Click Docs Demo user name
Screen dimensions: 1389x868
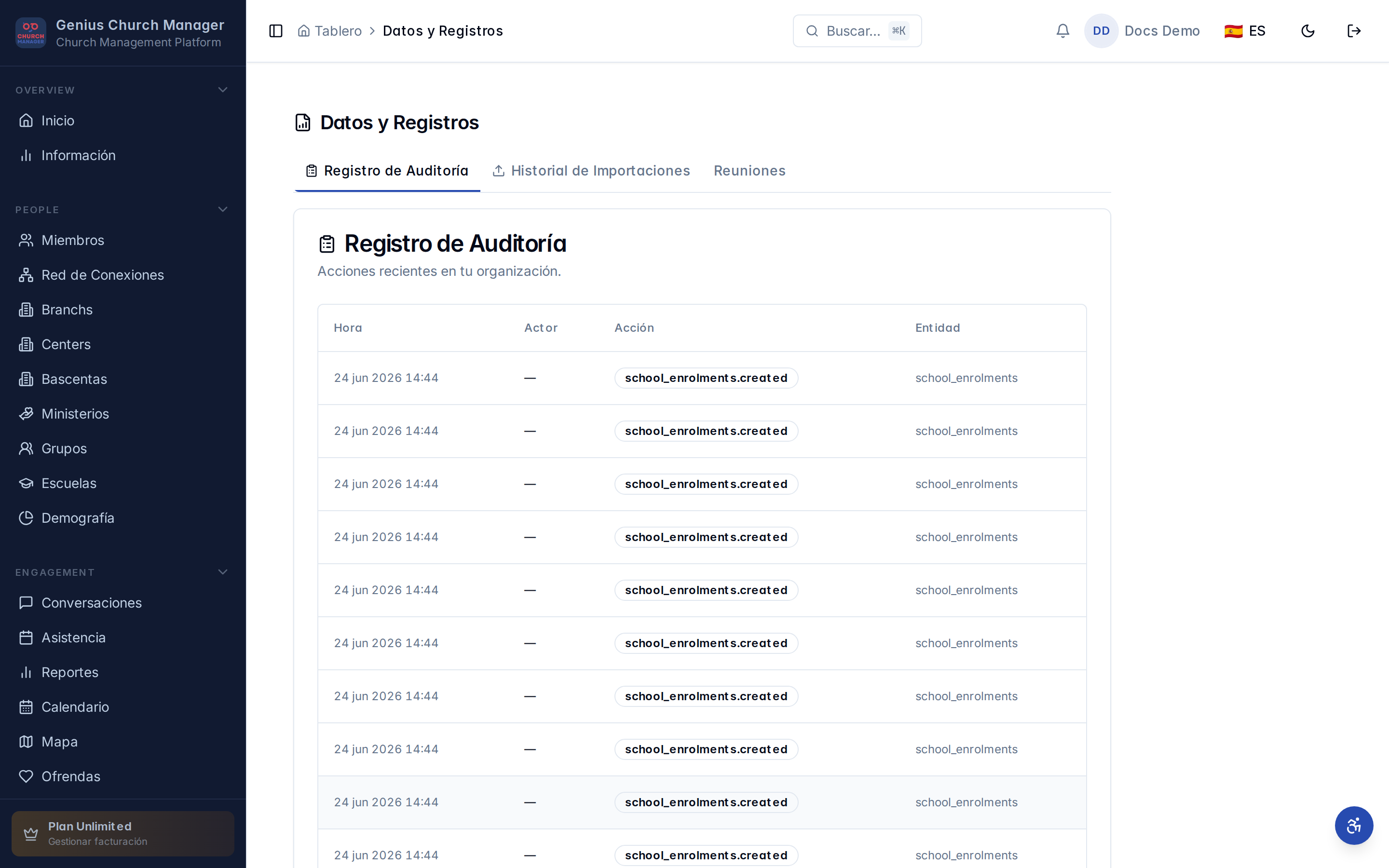1162,31
